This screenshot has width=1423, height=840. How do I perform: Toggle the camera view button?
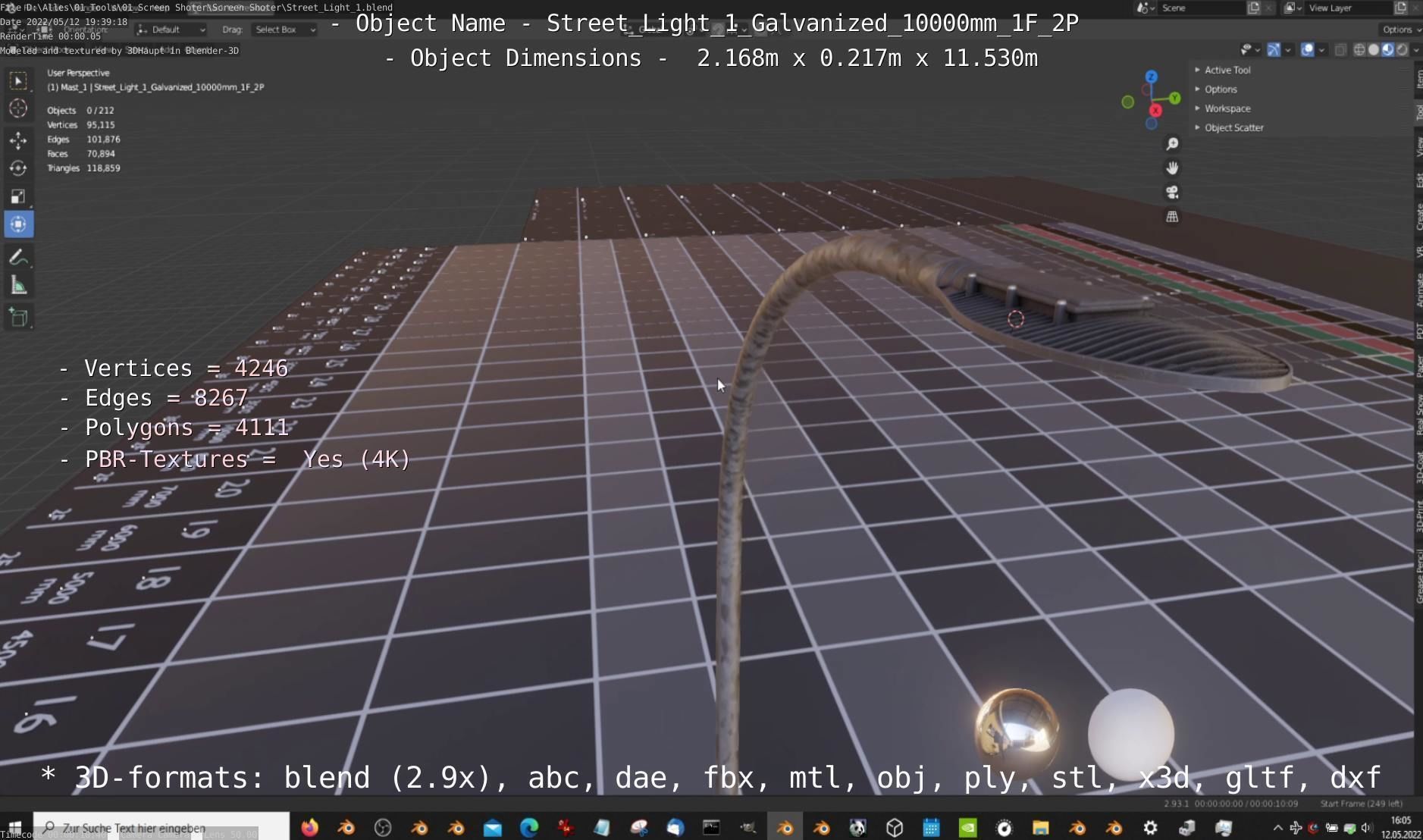tap(1172, 193)
